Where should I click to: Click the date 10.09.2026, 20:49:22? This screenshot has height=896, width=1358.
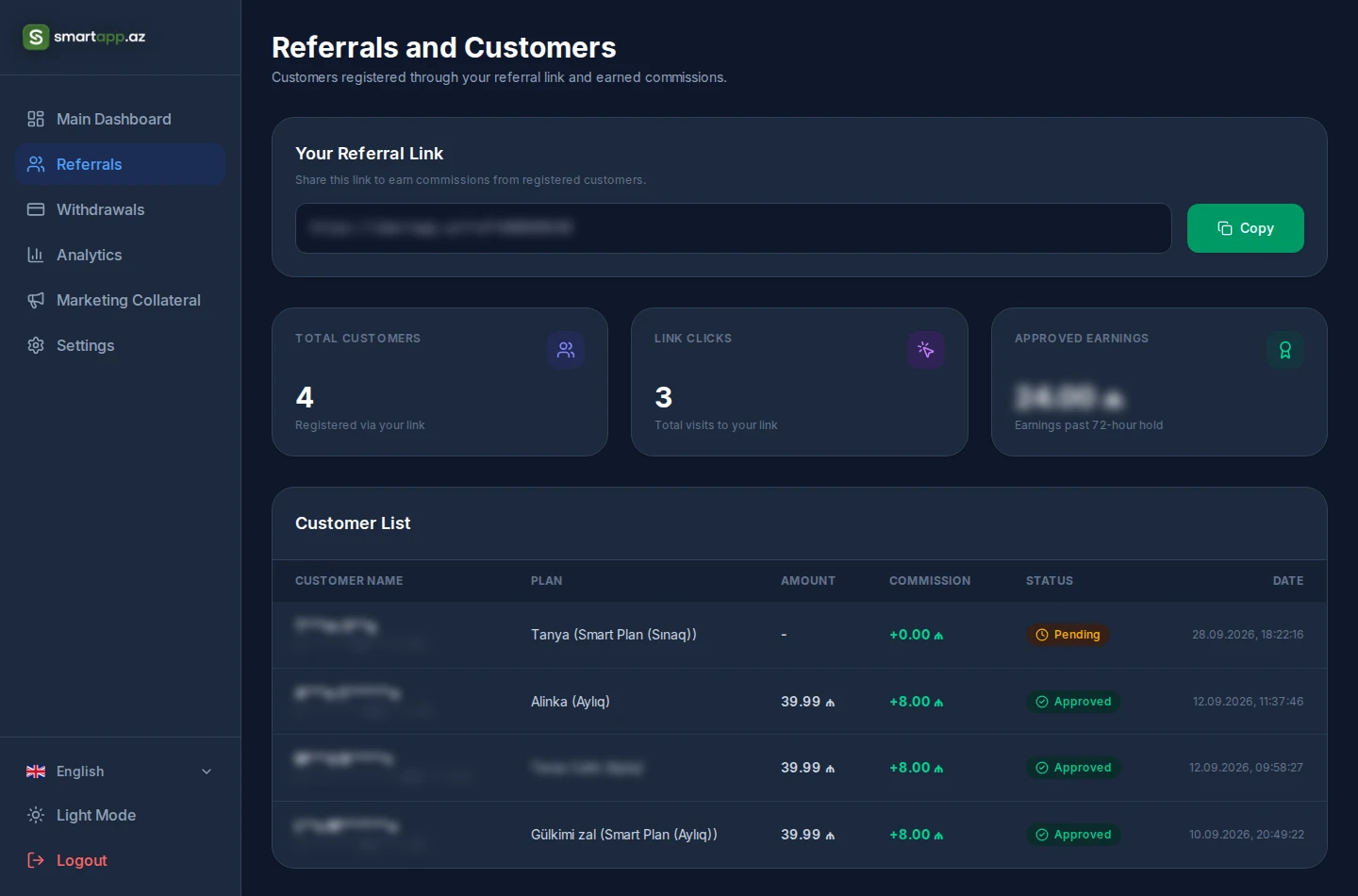[x=1247, y=835]
